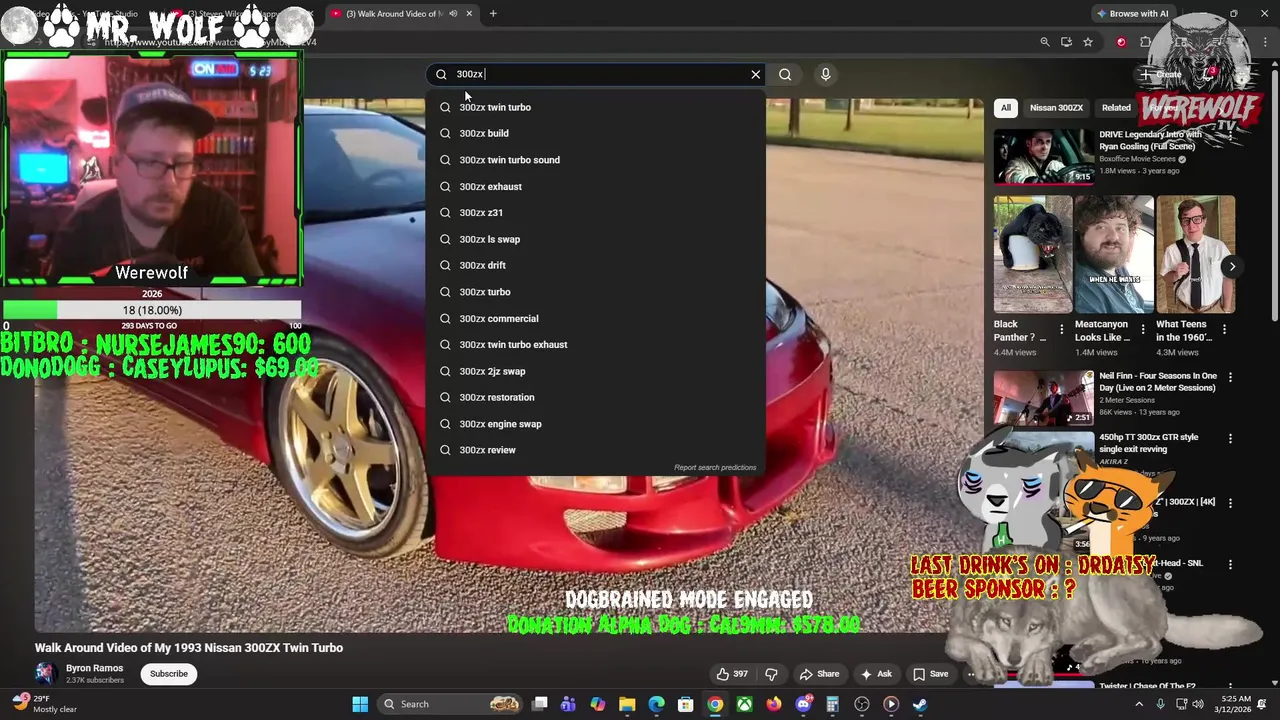Open options menu for 'DRIVE Legendary Intro'
Screen dimensions: 1280x720
(1231, 135)
